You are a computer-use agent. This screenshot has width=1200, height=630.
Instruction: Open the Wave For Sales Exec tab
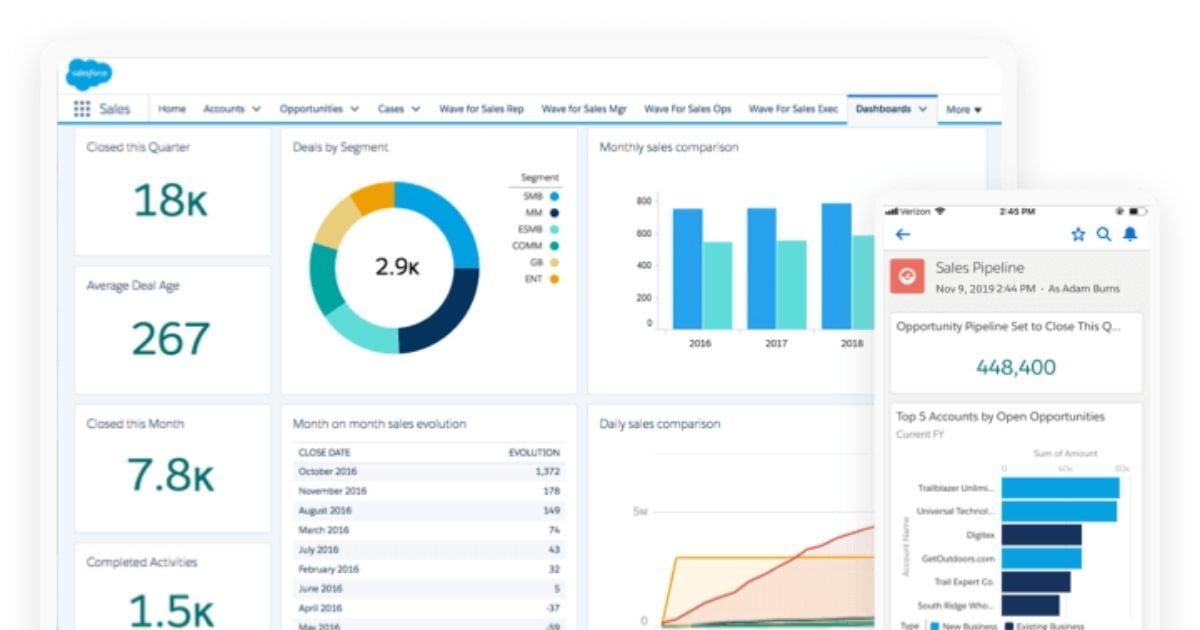[x=793, y=109]
